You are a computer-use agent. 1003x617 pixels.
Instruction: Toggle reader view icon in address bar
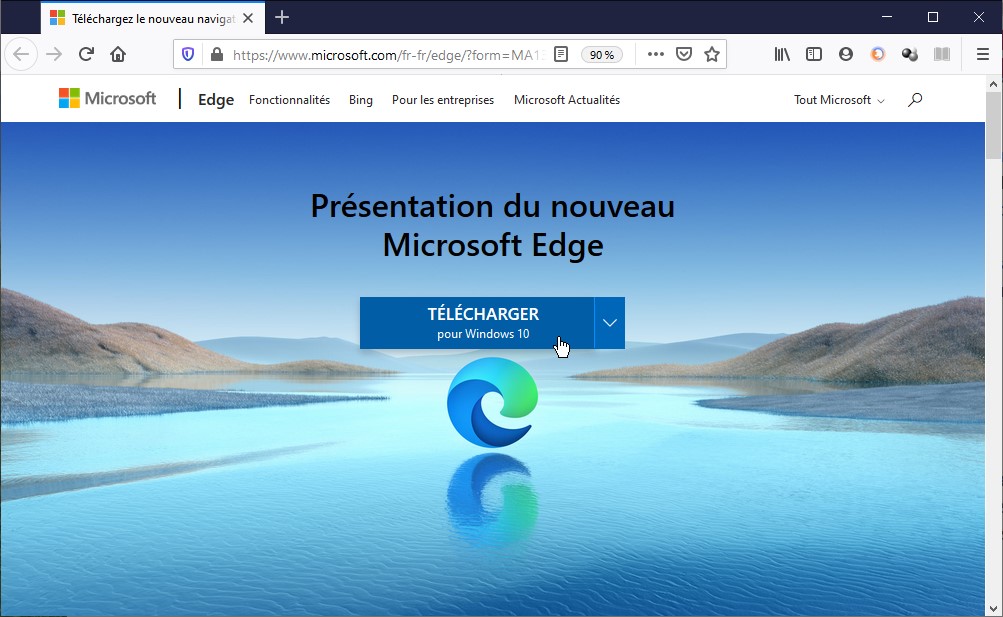(561, 54)
